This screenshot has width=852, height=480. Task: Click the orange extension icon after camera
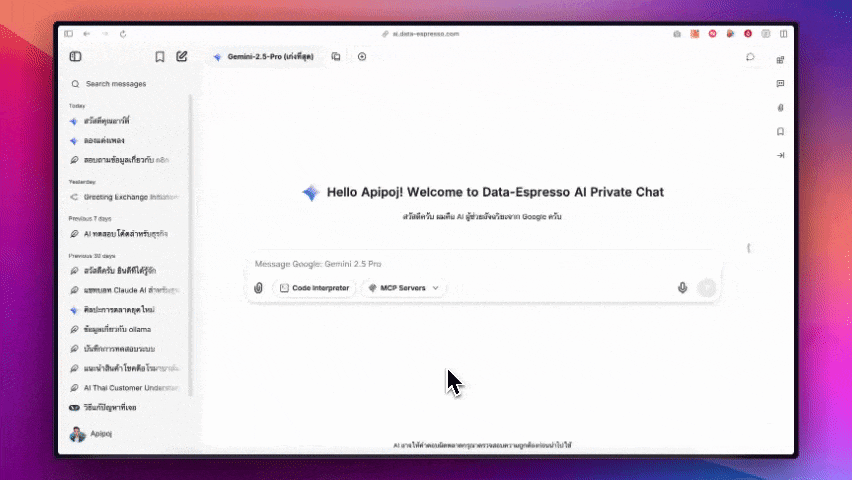pos(695,34)
